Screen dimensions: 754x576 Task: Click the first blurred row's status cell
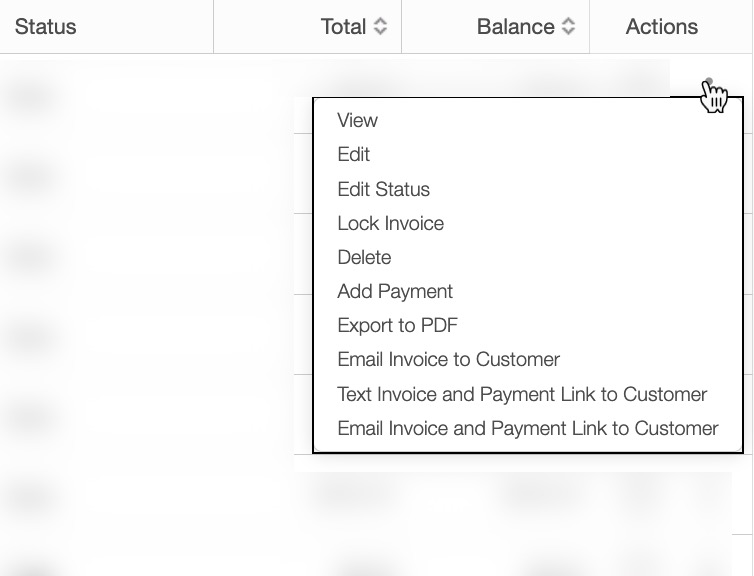[x=30, y=97]
